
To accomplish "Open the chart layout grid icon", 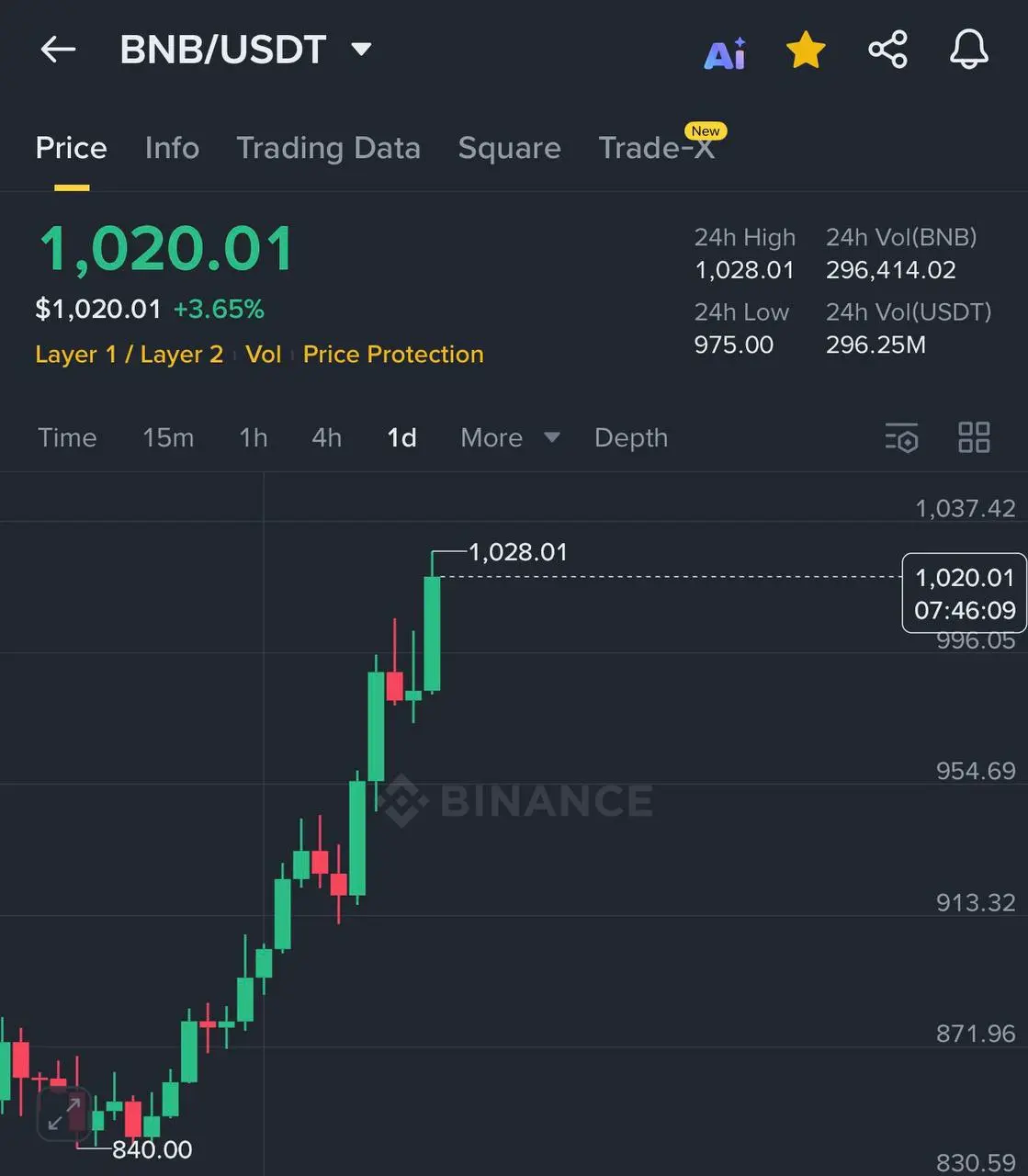I will point(974,437).
